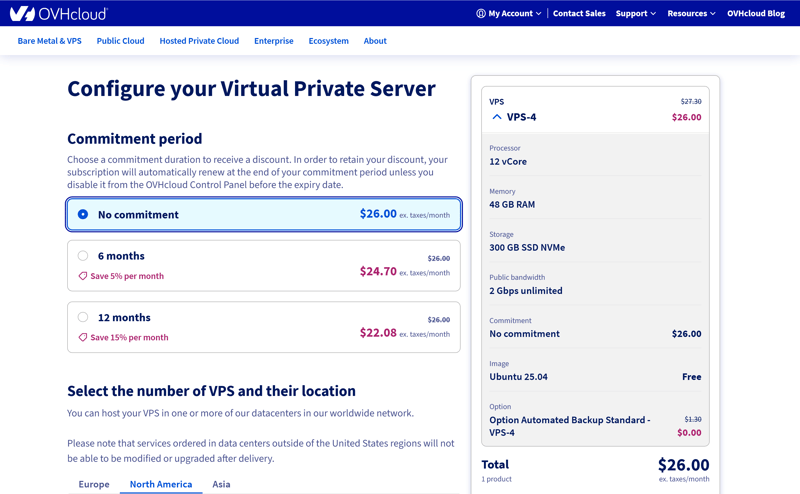Switch to the Asia location tab
The height and width of the screenshot is (494, 800).
(221, 484)
